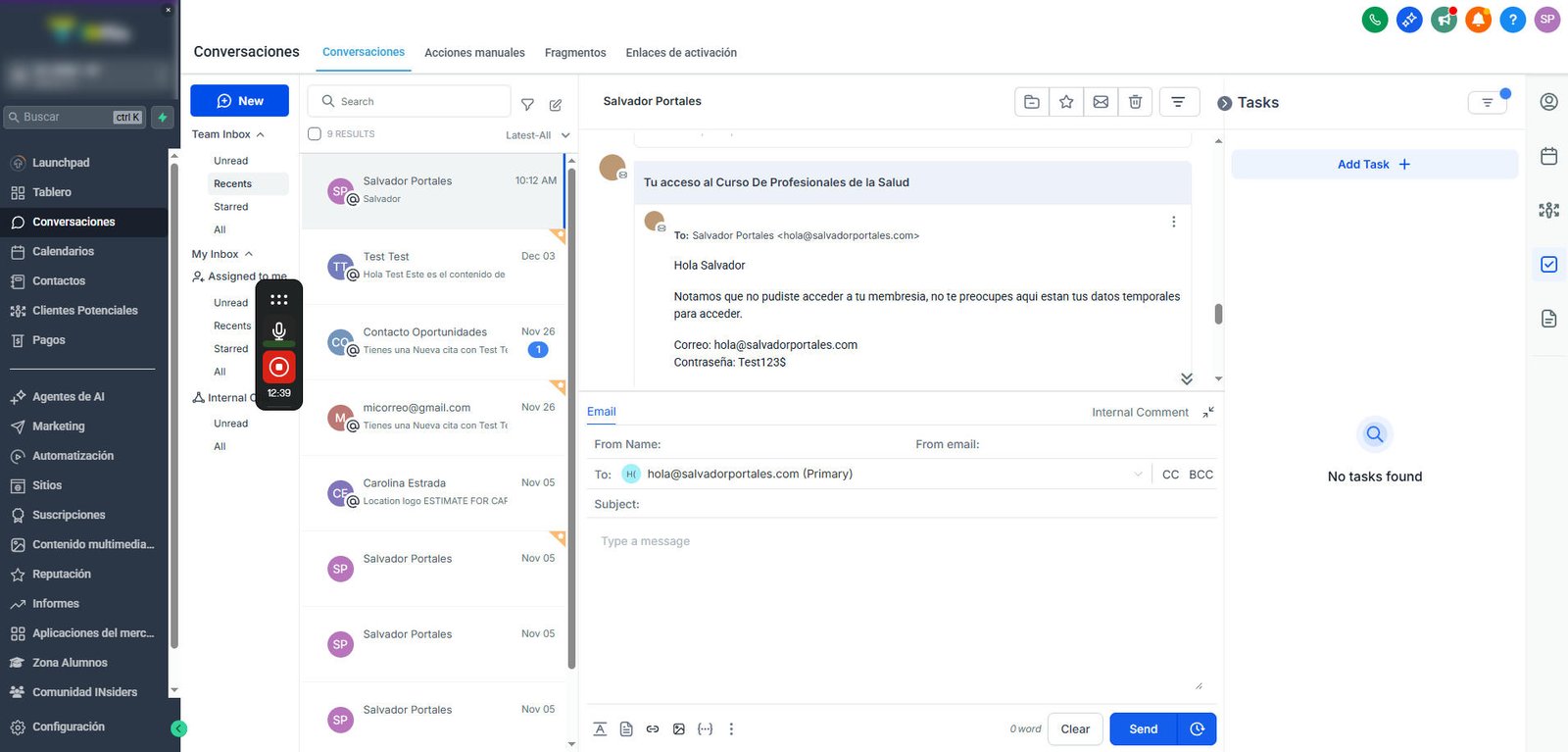
Task: Open Contactos in the sidebar
Action: 59,281
